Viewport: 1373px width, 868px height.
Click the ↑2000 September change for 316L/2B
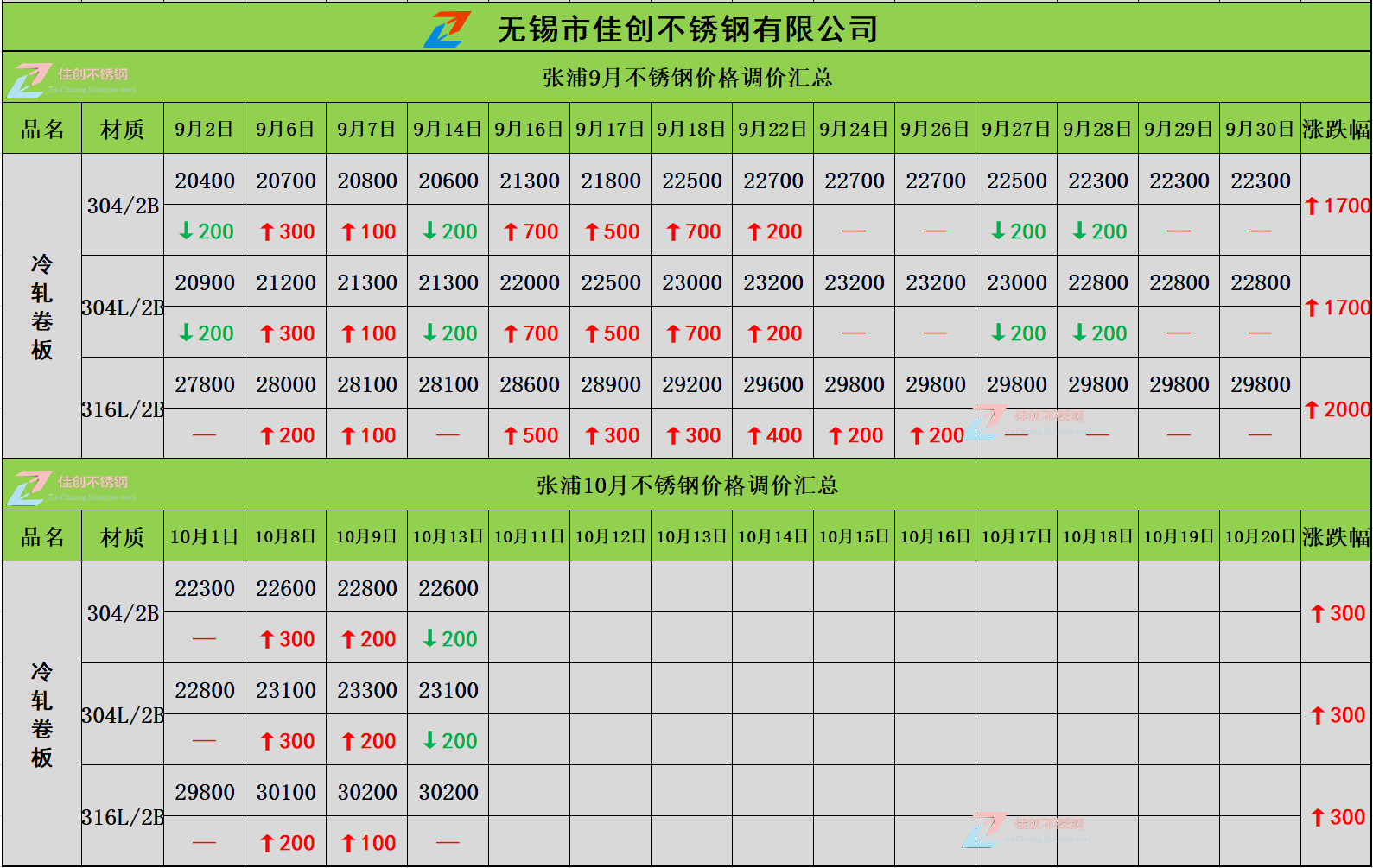tap(1337, 409)
